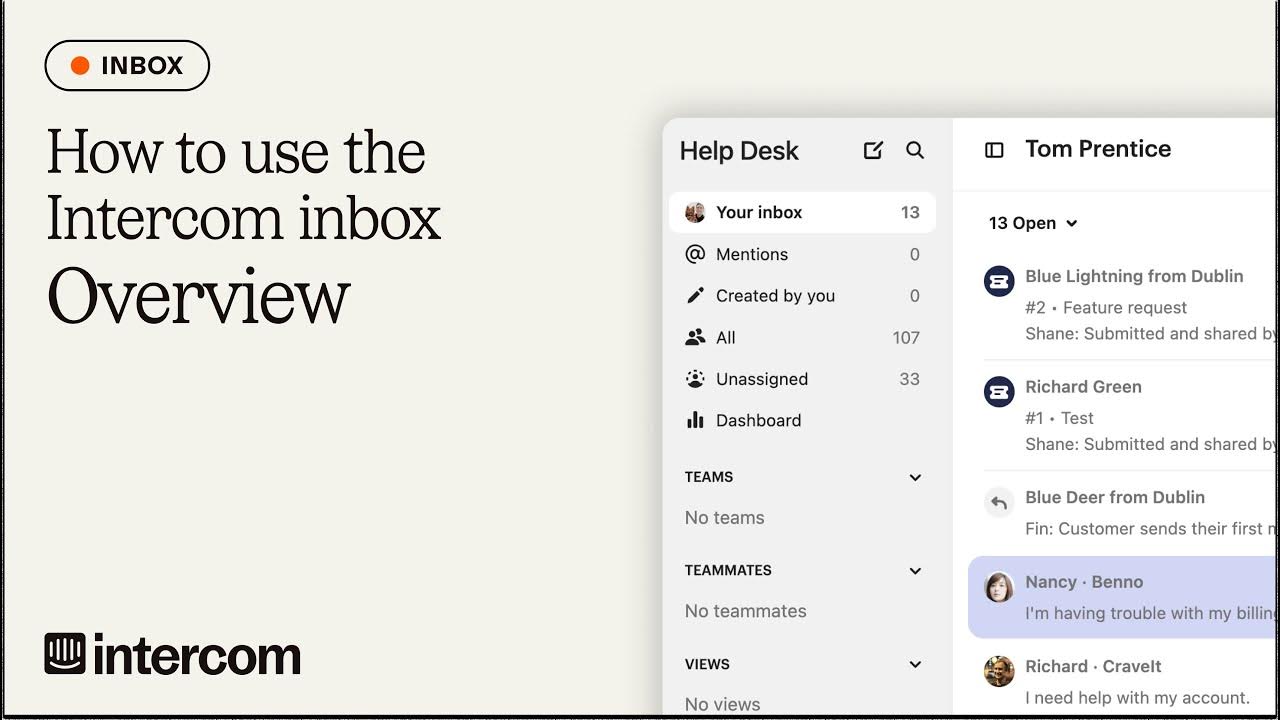This screenshot has width=1280, height=720.
Task: Click reply arrow icon for Blue Deer
Action: 999,502
